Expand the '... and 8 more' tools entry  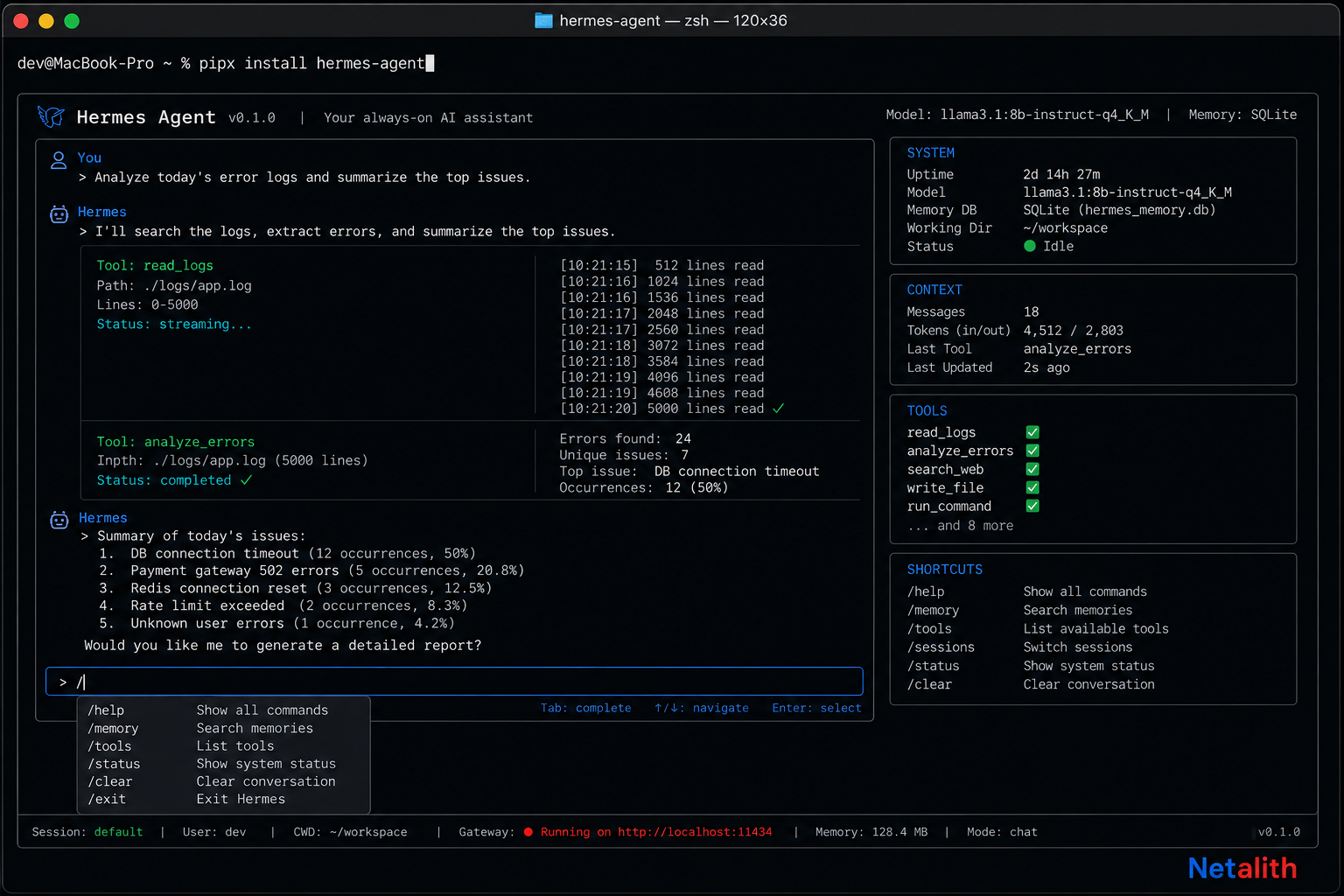(x=960, y=526)
